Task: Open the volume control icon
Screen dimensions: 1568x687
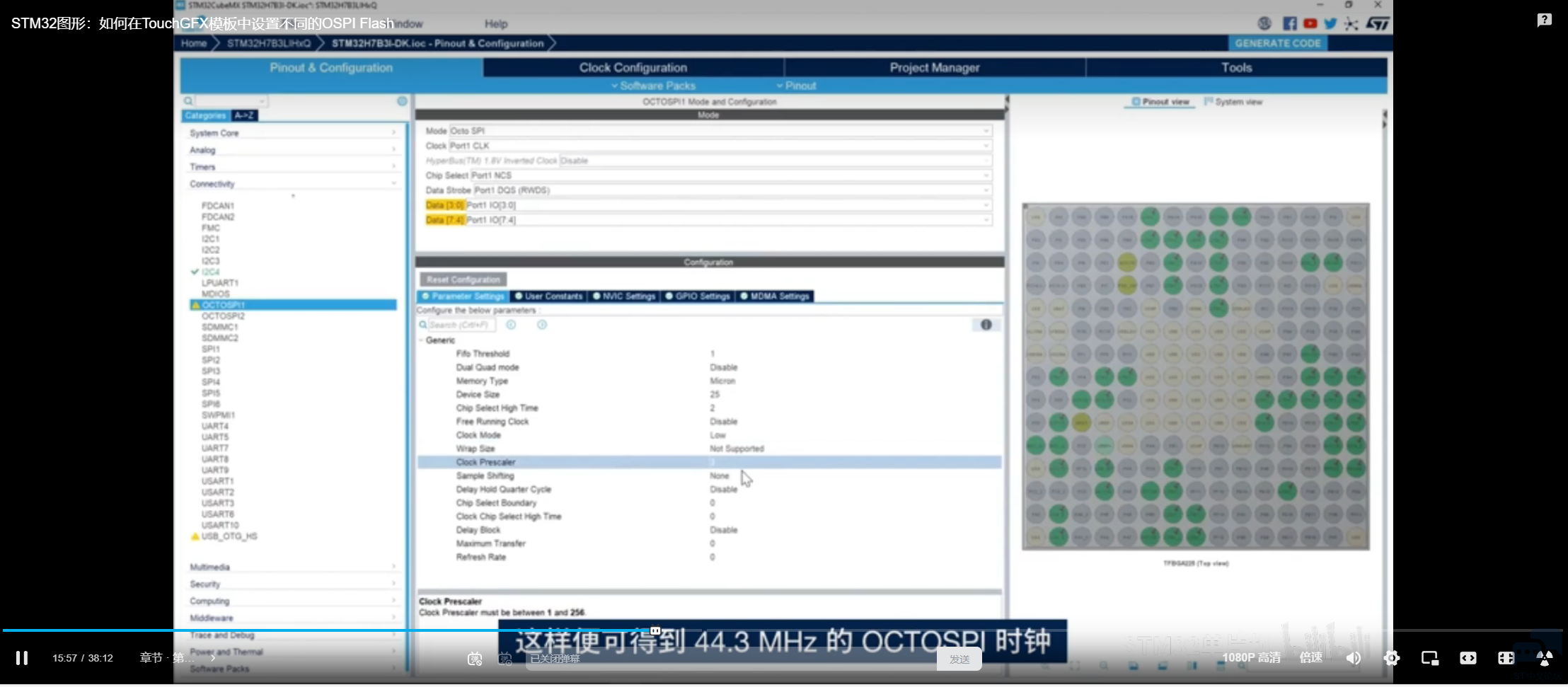Action: coord(1353,658)
